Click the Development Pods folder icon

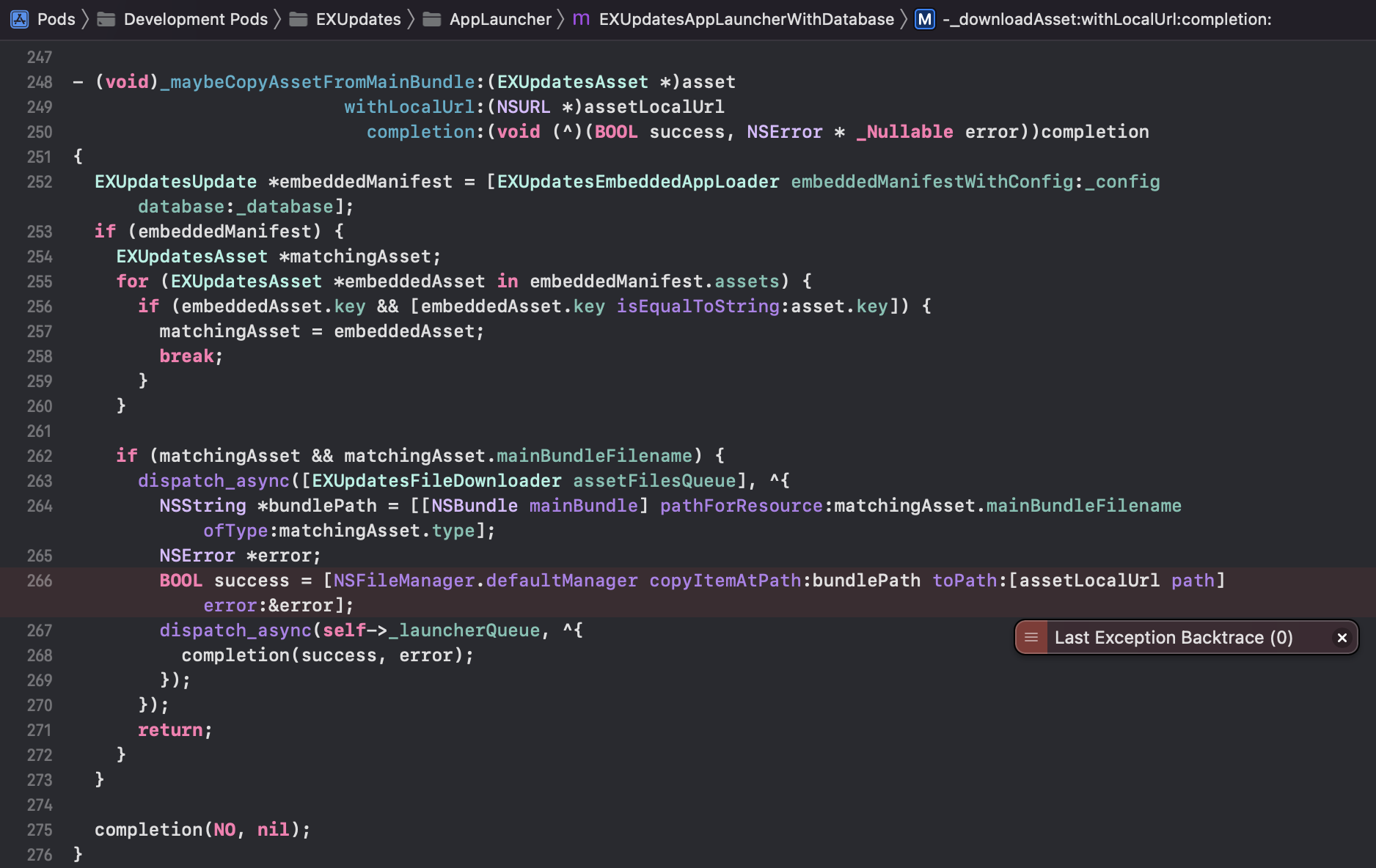click(106, 19)
